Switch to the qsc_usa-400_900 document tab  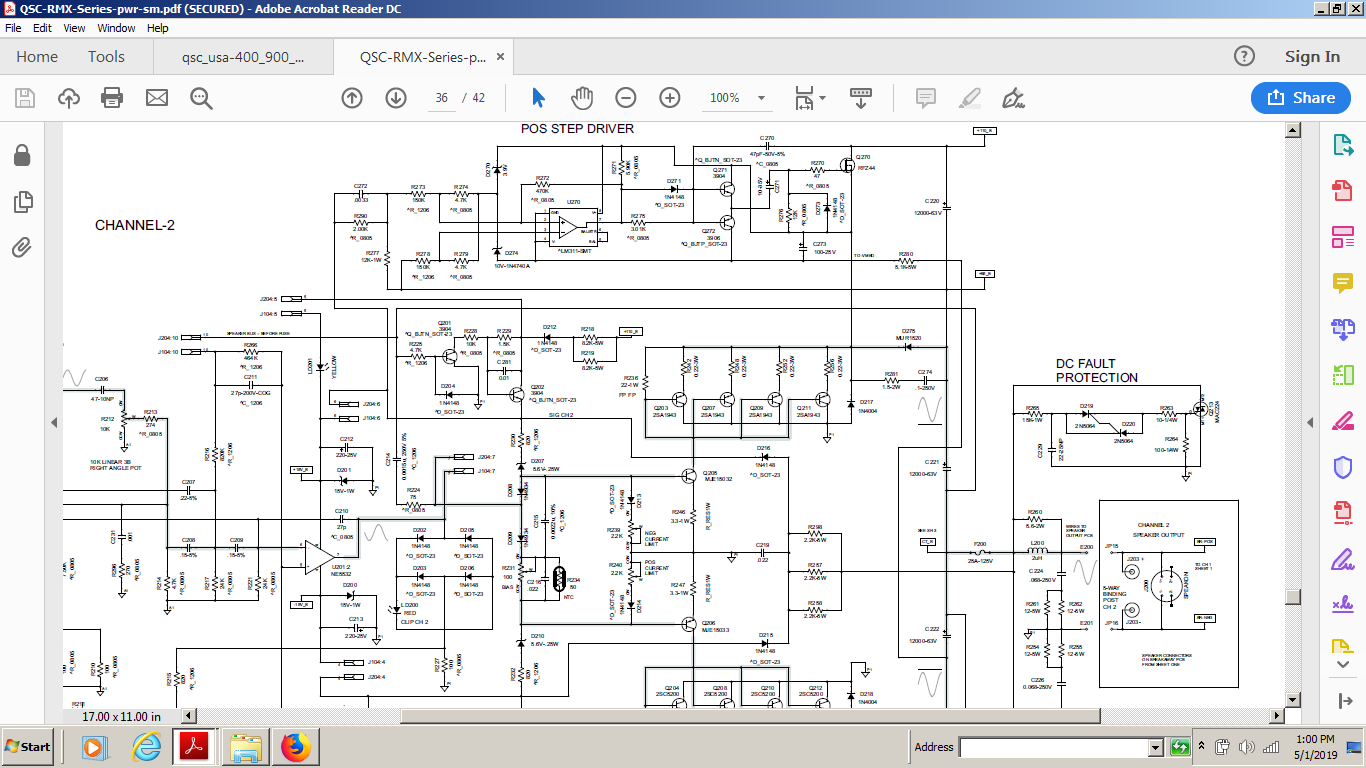click(x=243, y=57)
